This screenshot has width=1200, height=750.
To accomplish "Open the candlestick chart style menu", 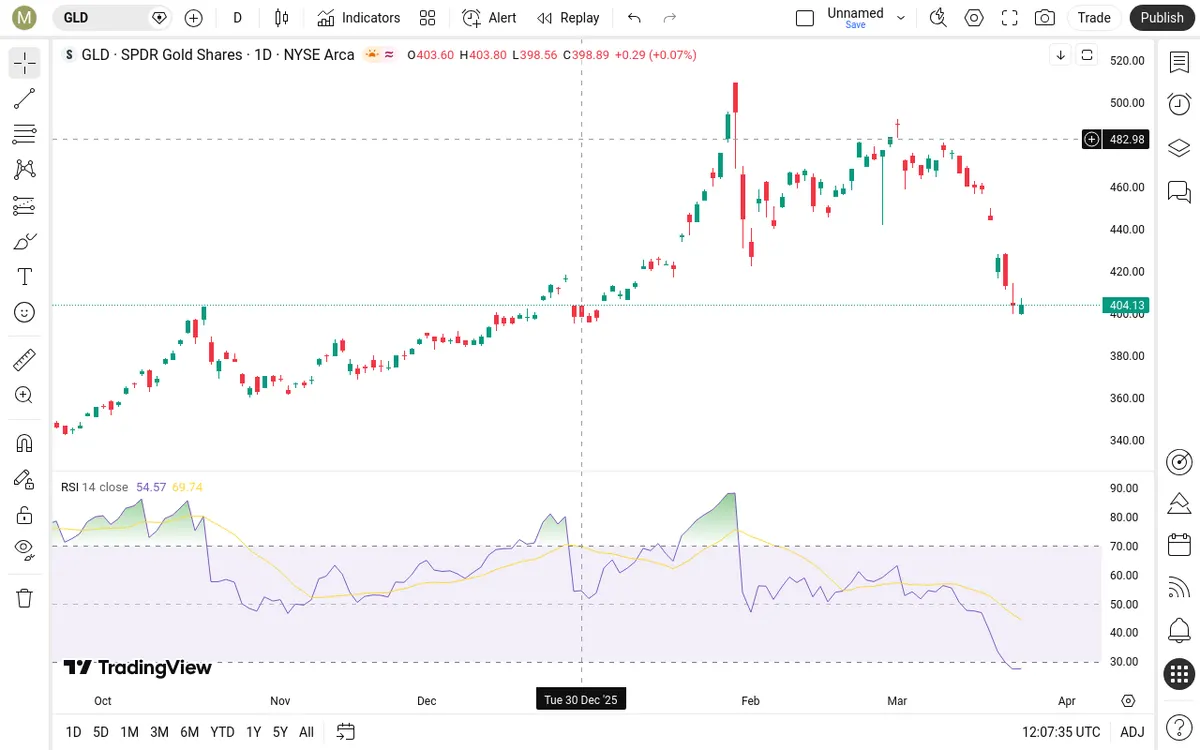I will tap(282, 17).
